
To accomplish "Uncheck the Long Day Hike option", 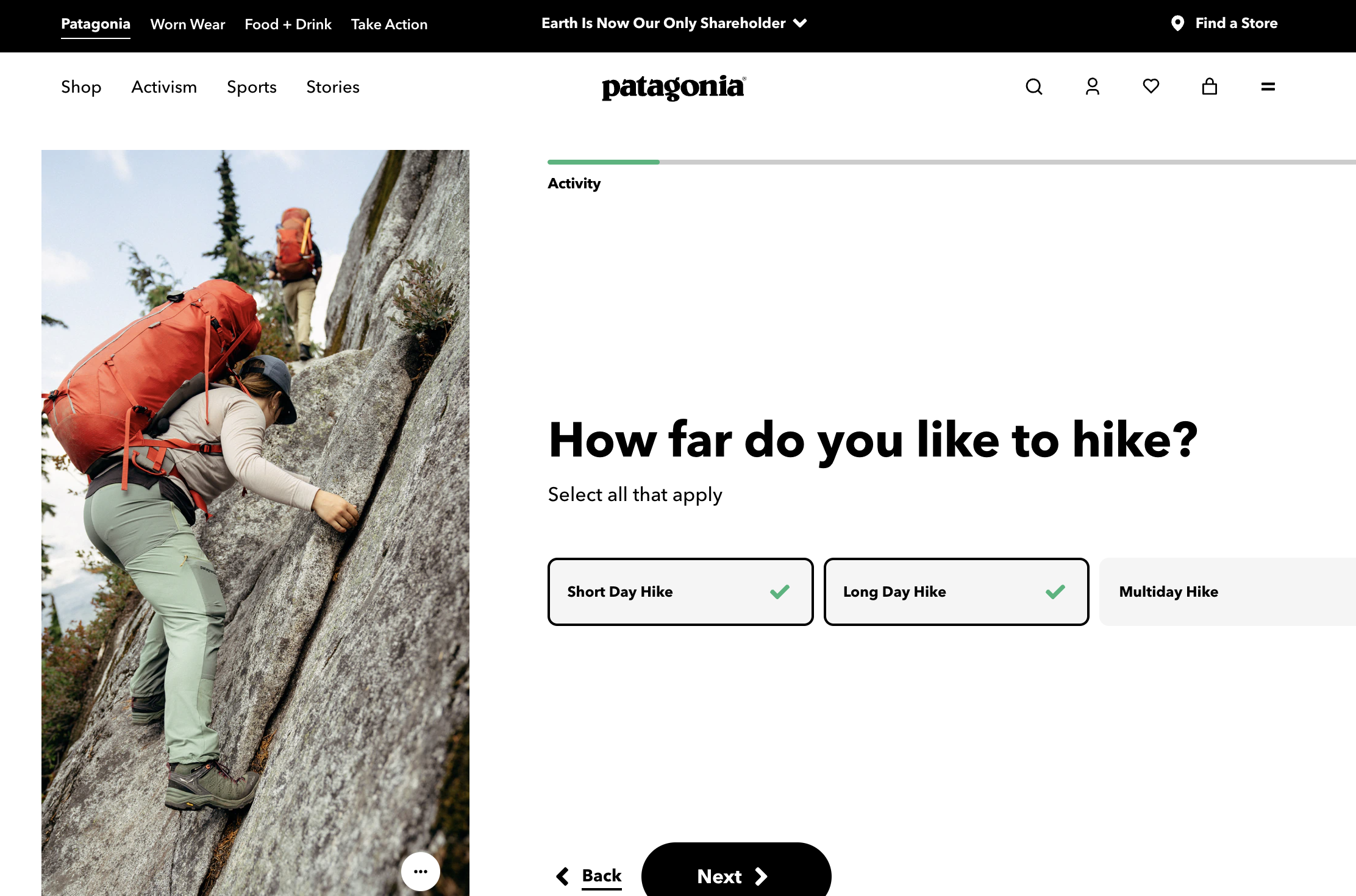I will [955, 591].
